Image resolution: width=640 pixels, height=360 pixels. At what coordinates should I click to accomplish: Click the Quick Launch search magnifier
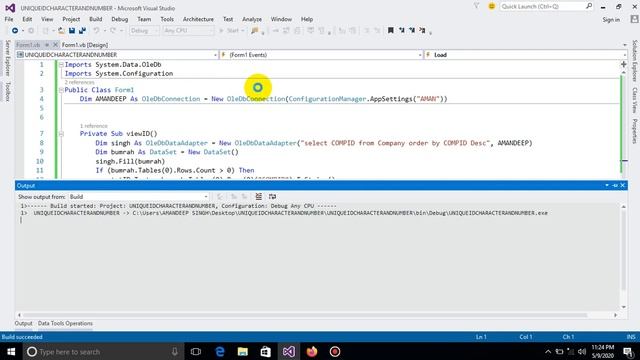(x=589, y=6)
